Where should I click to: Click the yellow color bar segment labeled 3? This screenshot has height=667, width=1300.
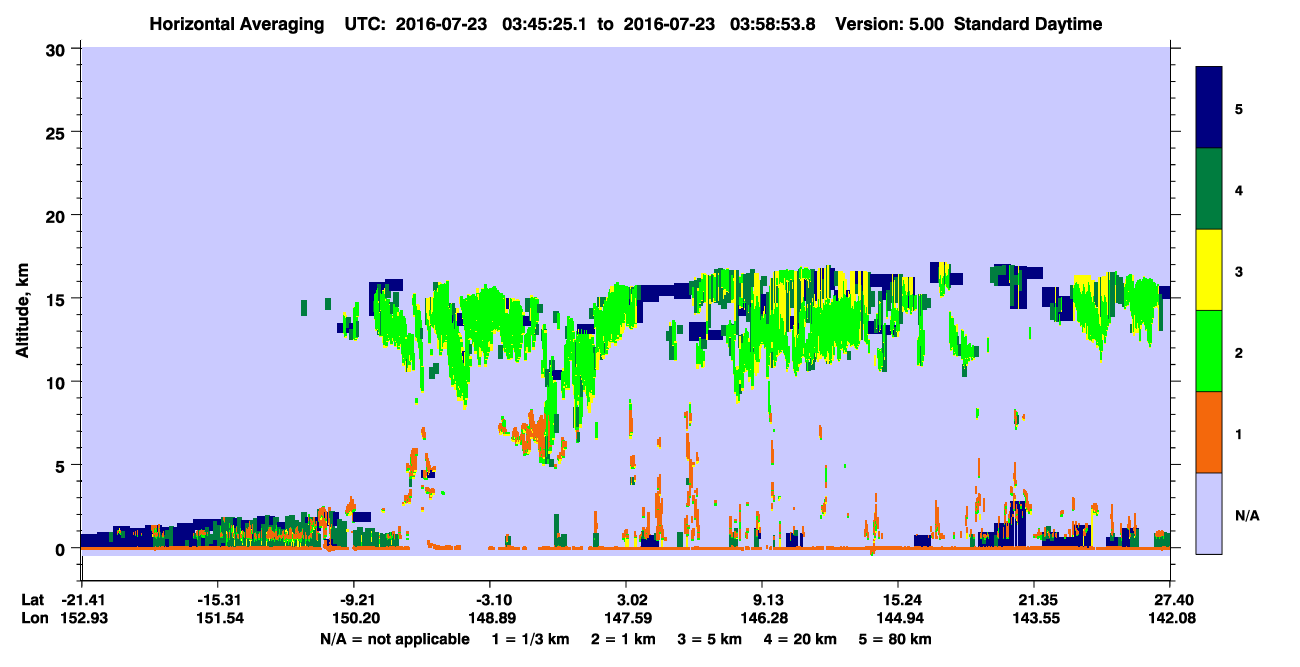click(1209, 270)
